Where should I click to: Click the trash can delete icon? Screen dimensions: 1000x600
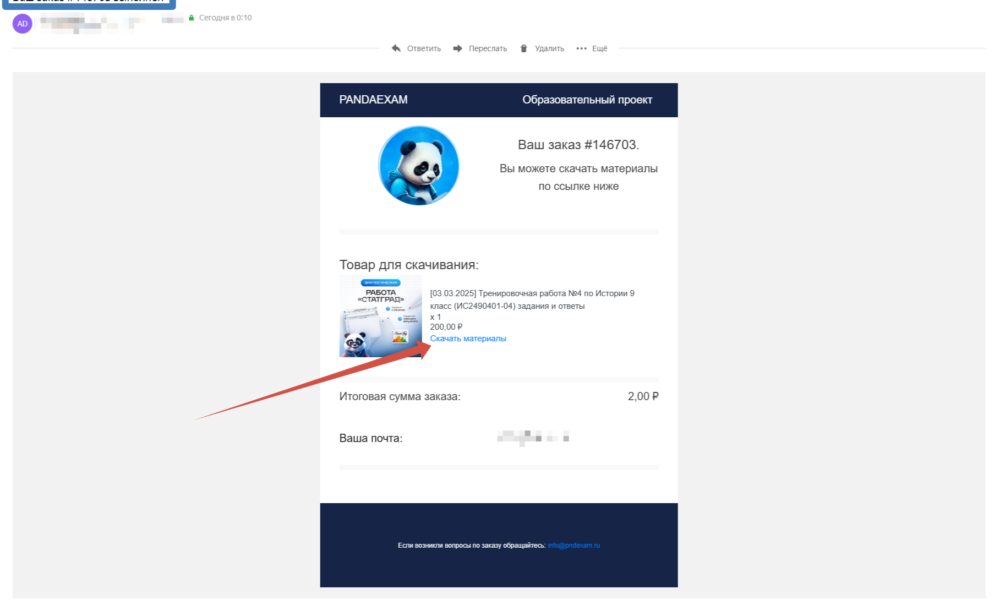point(523,48)
